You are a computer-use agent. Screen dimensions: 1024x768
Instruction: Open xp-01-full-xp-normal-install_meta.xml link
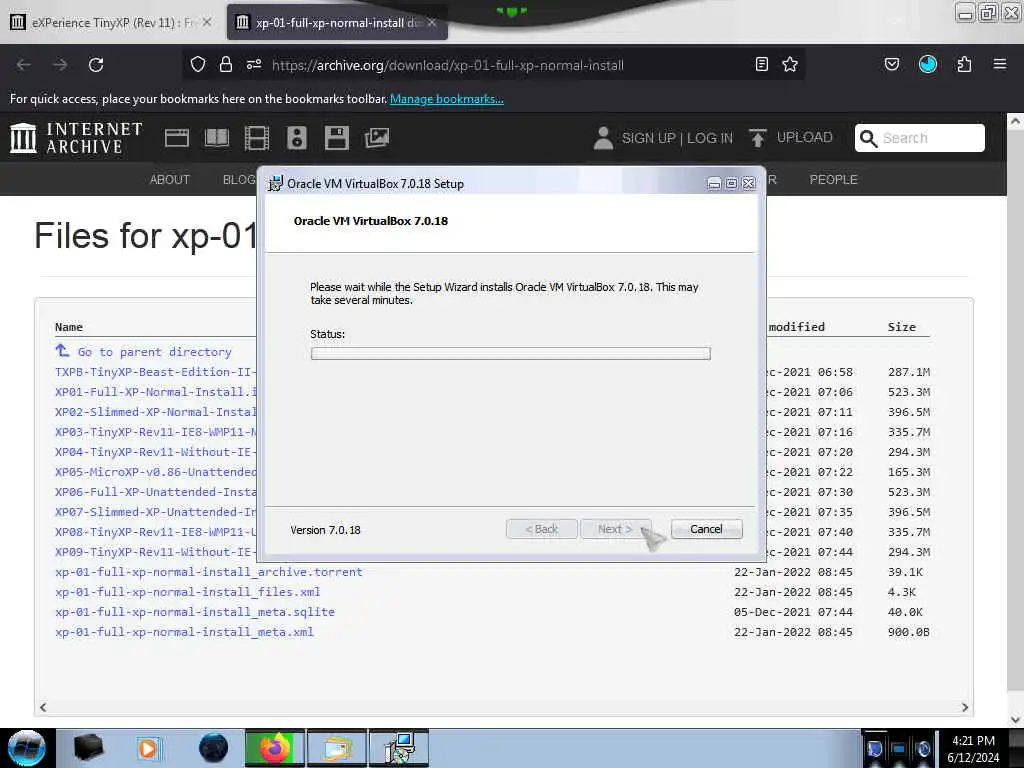(184, 632)
